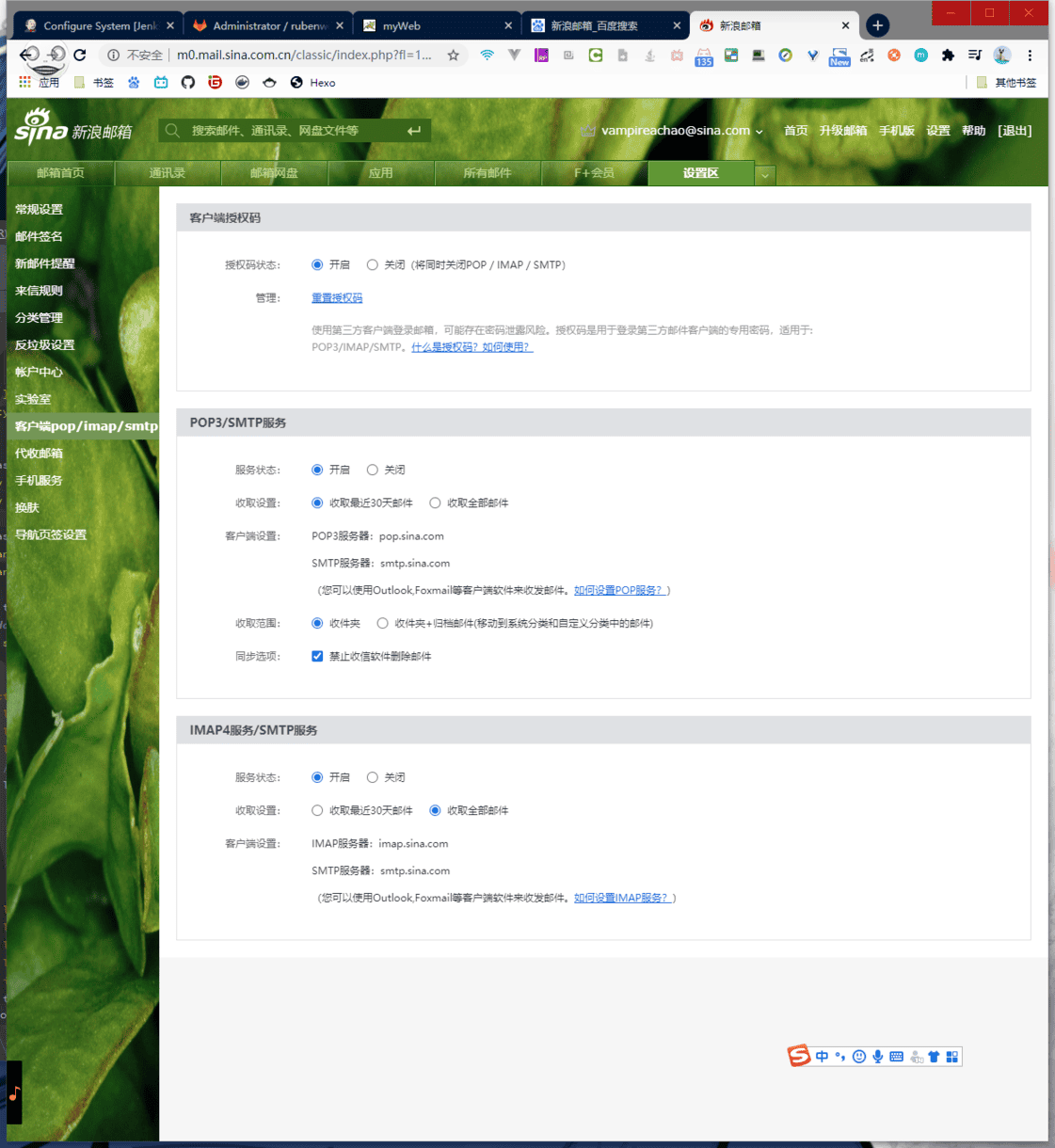Open Sogou skin t-shirt icon
Image resolution: width=1055 pixels, height=1148 pixels.
(x=934, y=1057)
